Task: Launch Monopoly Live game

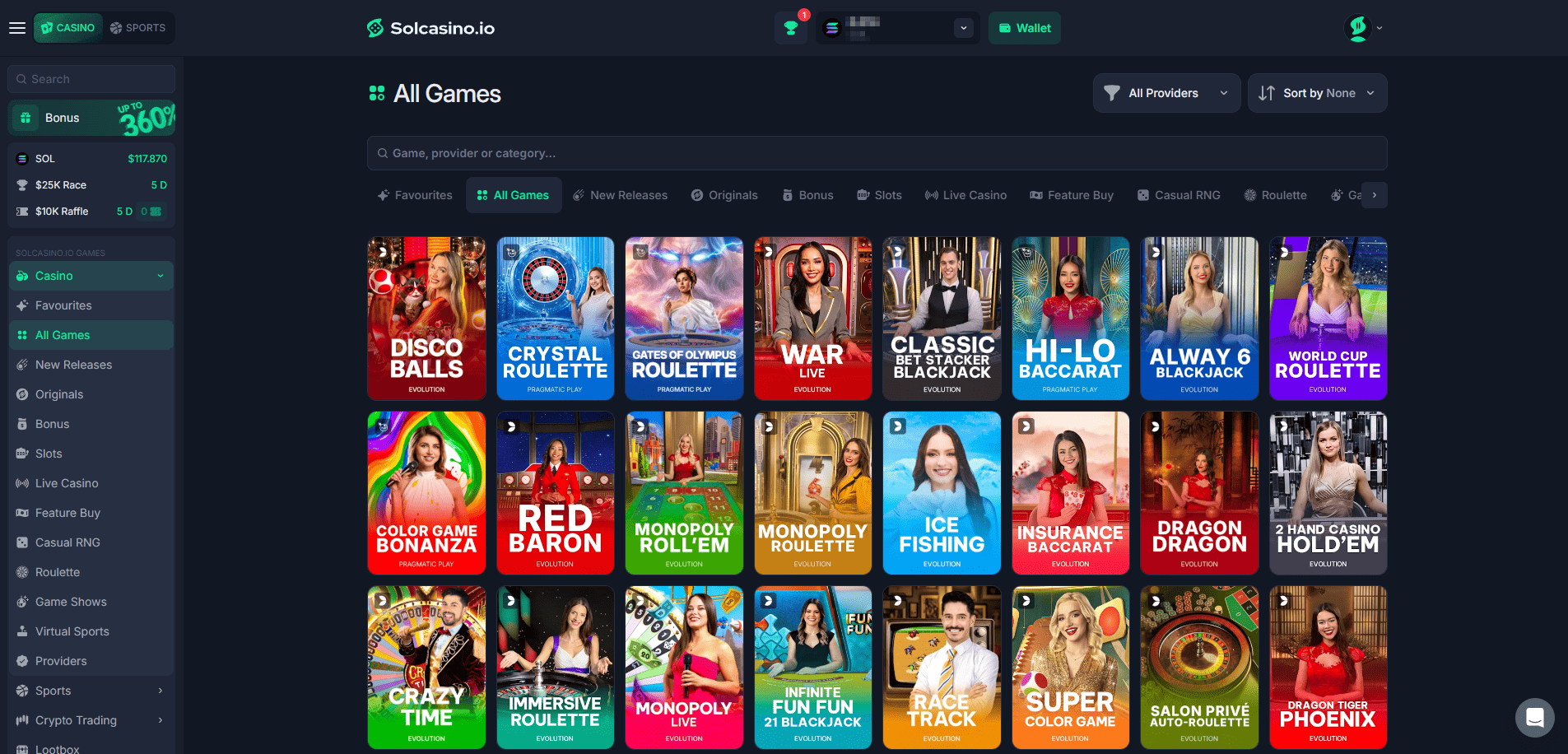Action: (x=684, y=668)
